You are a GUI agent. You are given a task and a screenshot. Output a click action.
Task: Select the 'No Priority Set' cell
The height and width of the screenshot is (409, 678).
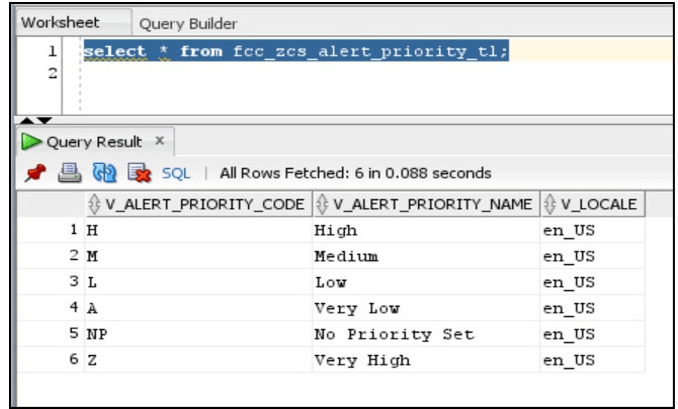pyautogui.click(x=426, y=334)
